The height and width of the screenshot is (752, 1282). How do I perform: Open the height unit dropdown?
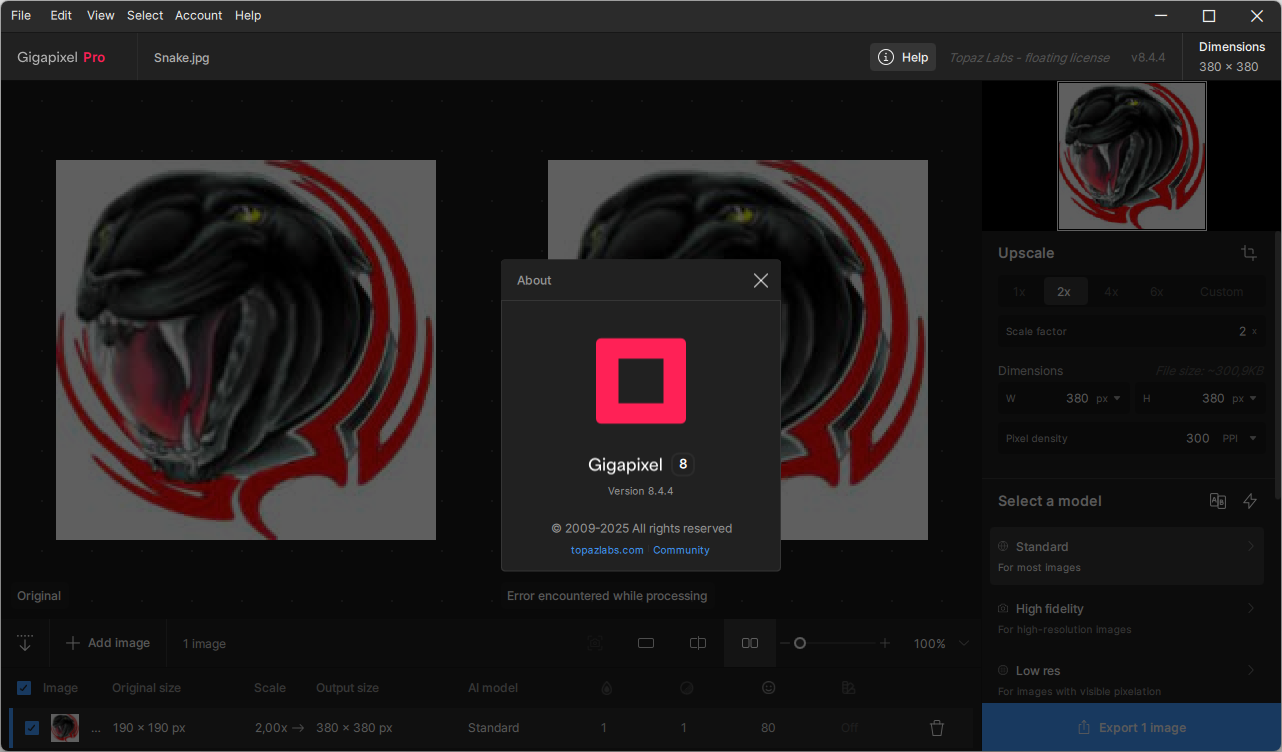(1245, 398)
